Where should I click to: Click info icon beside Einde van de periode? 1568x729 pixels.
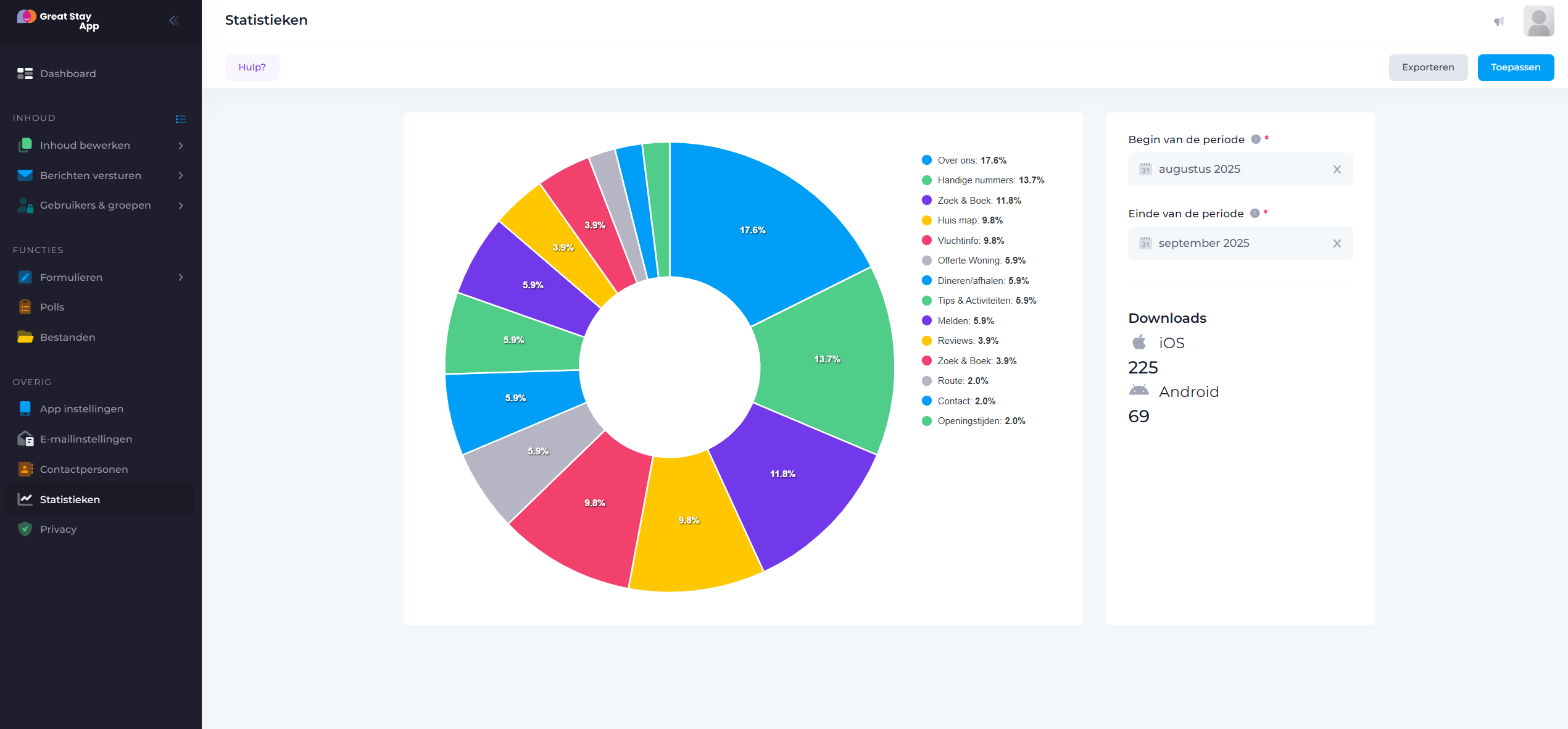tap(1254, 214)
